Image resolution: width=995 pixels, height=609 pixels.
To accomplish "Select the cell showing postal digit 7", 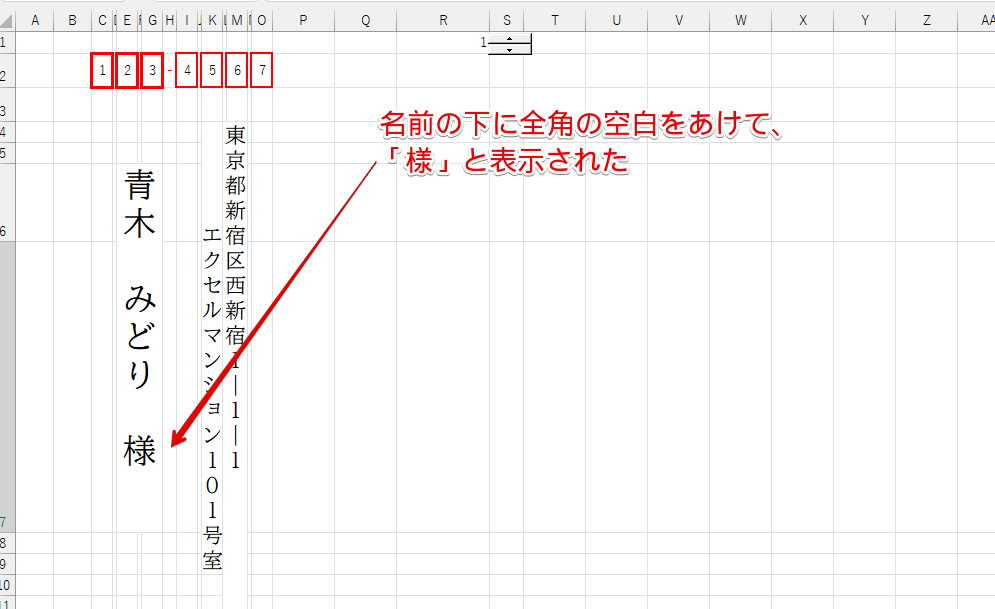I will coord(262,70).
